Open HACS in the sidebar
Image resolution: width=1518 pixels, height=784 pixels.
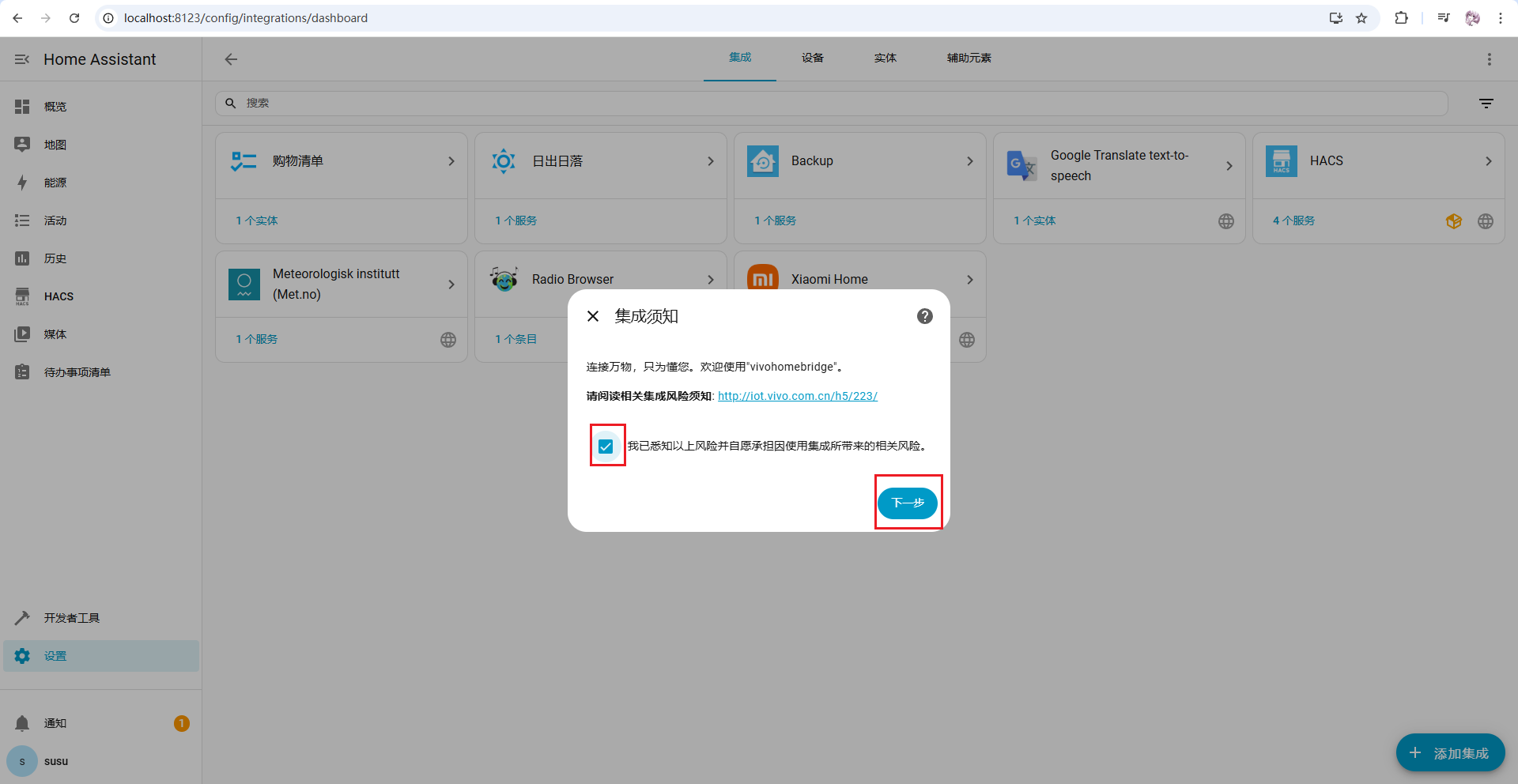click(59, 296)
